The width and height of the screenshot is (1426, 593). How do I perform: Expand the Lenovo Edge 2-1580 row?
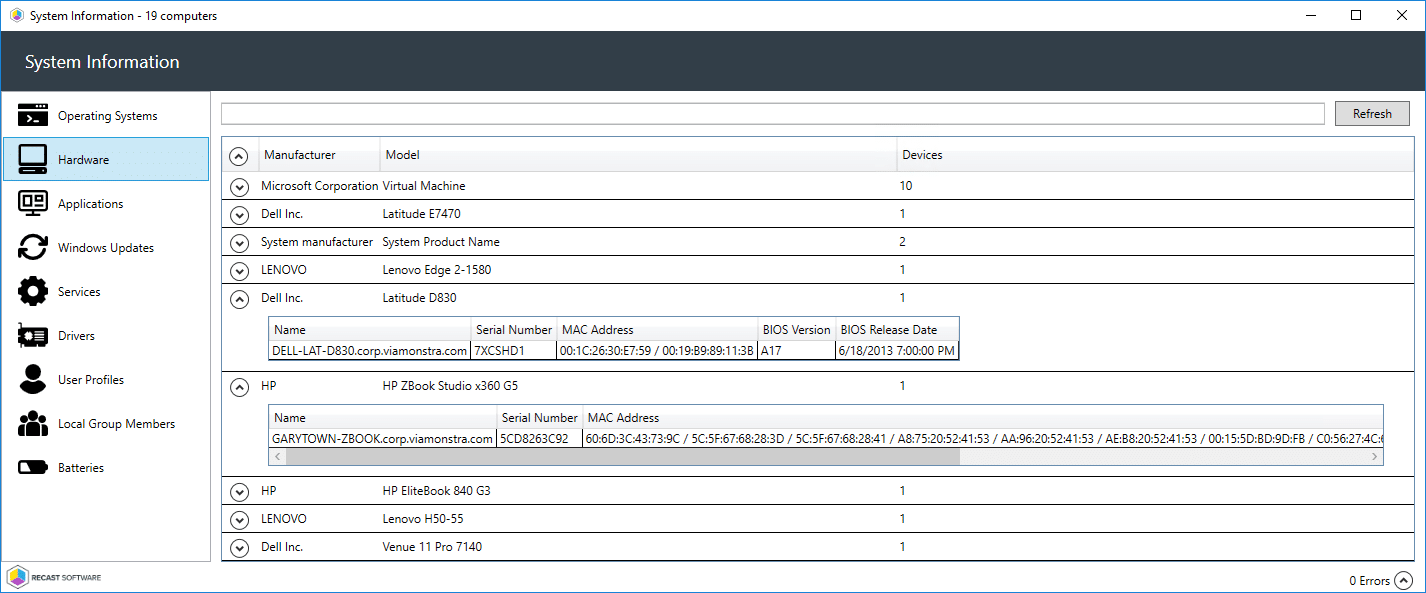(239, 270)
